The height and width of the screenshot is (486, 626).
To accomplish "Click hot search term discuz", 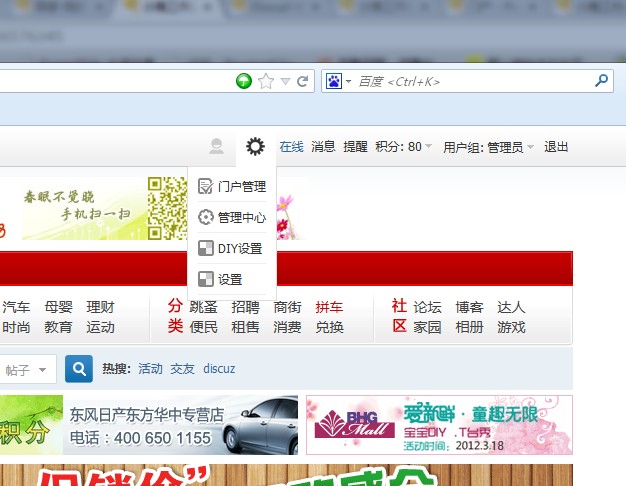I will point(219,369).
